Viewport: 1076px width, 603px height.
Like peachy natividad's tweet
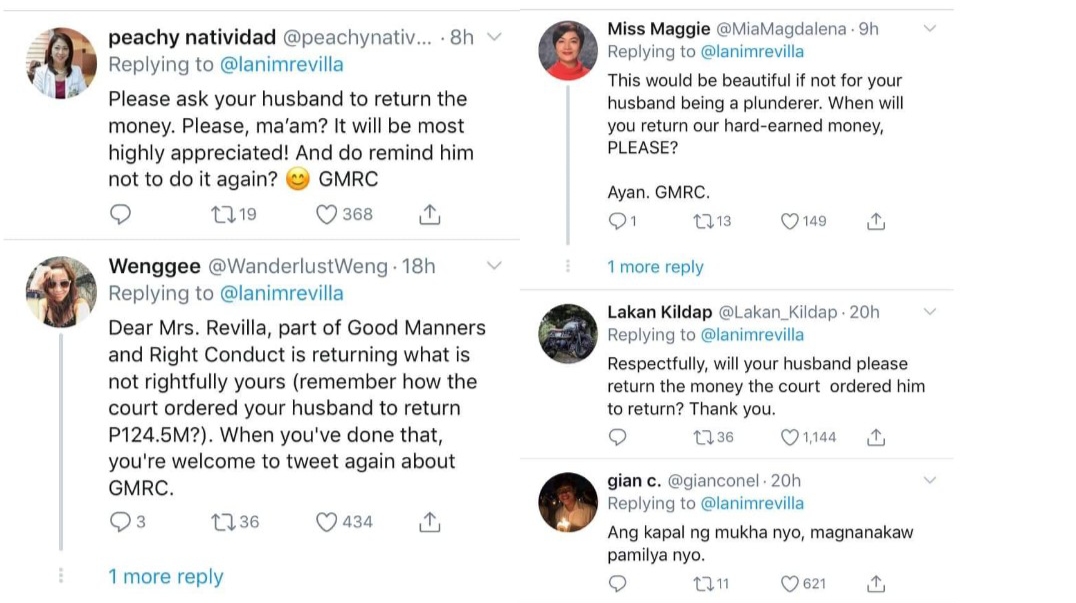(x=327, y=214)
